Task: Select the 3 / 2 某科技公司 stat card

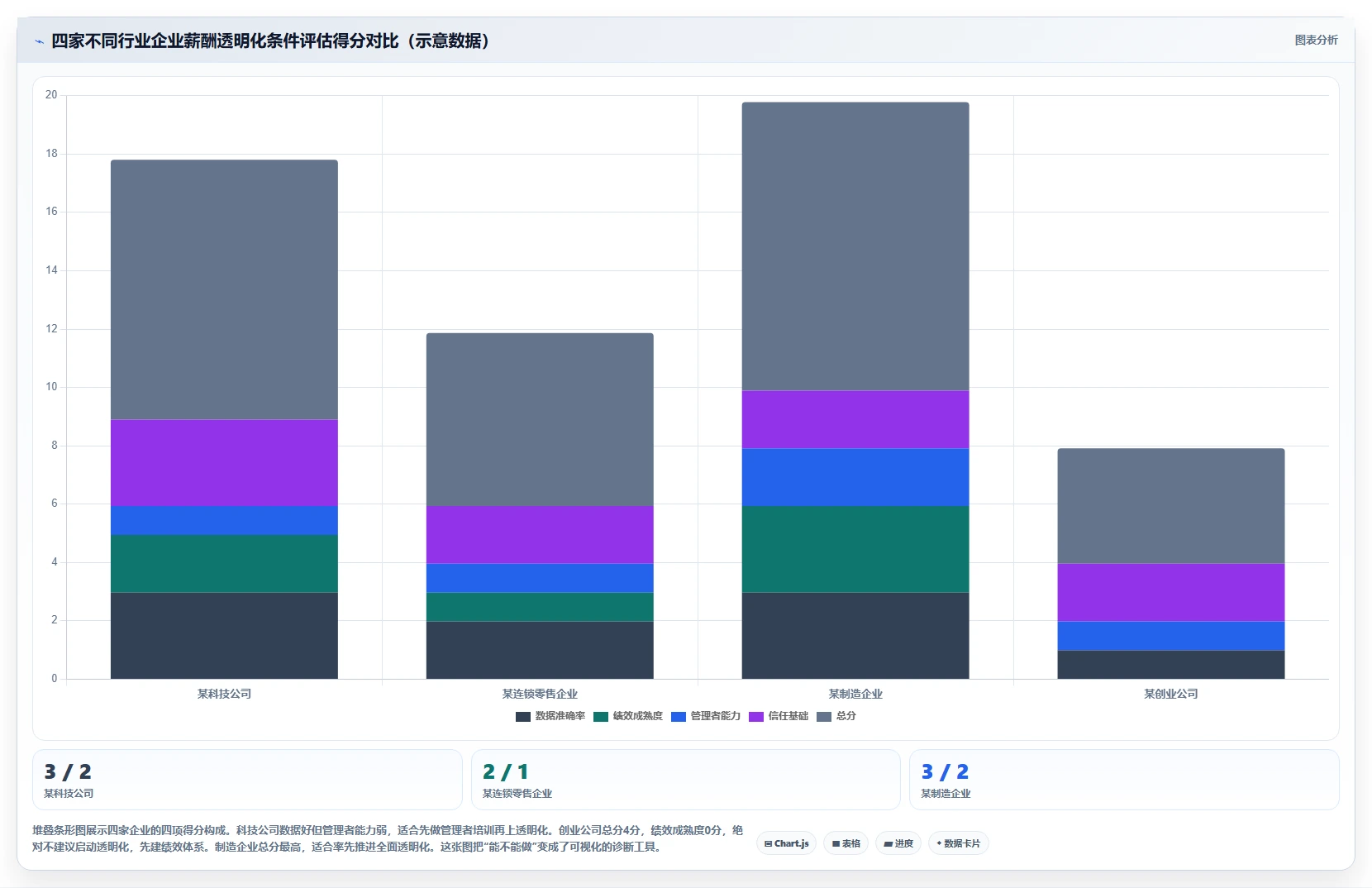Action: coord(247,780)
